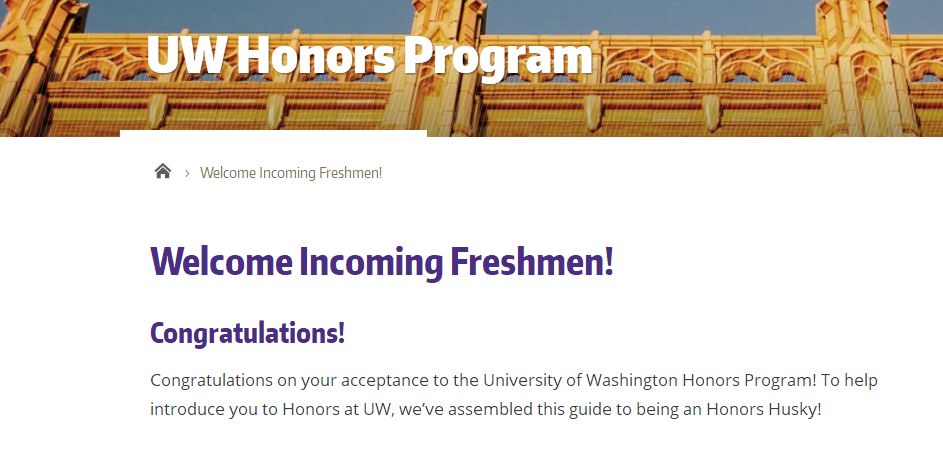Click 'University of Washington' in the paragraph

click(x=581, y=381)
